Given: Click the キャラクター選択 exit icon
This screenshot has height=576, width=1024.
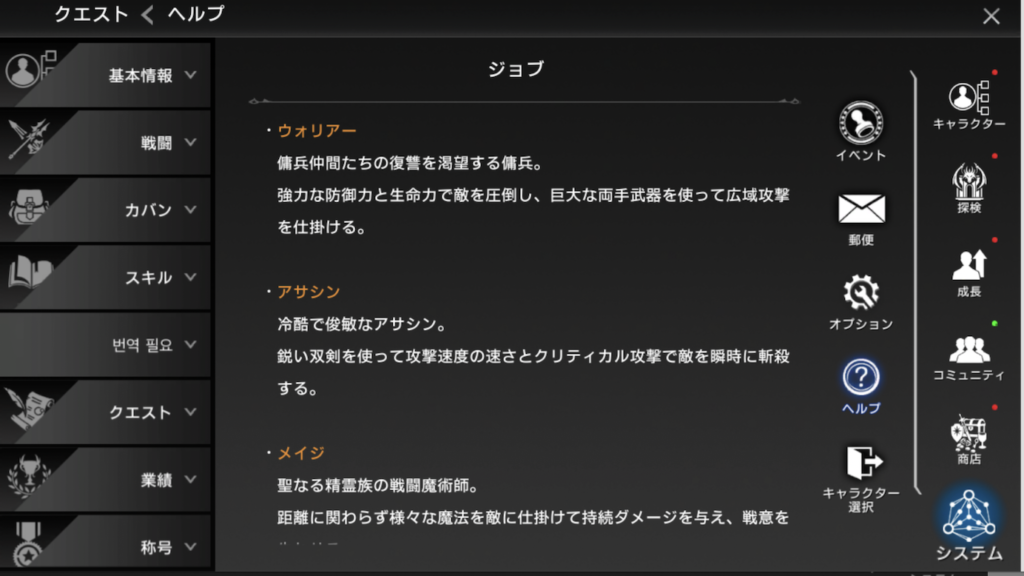Looking at the screenshot, I should [x=863, y=462].
